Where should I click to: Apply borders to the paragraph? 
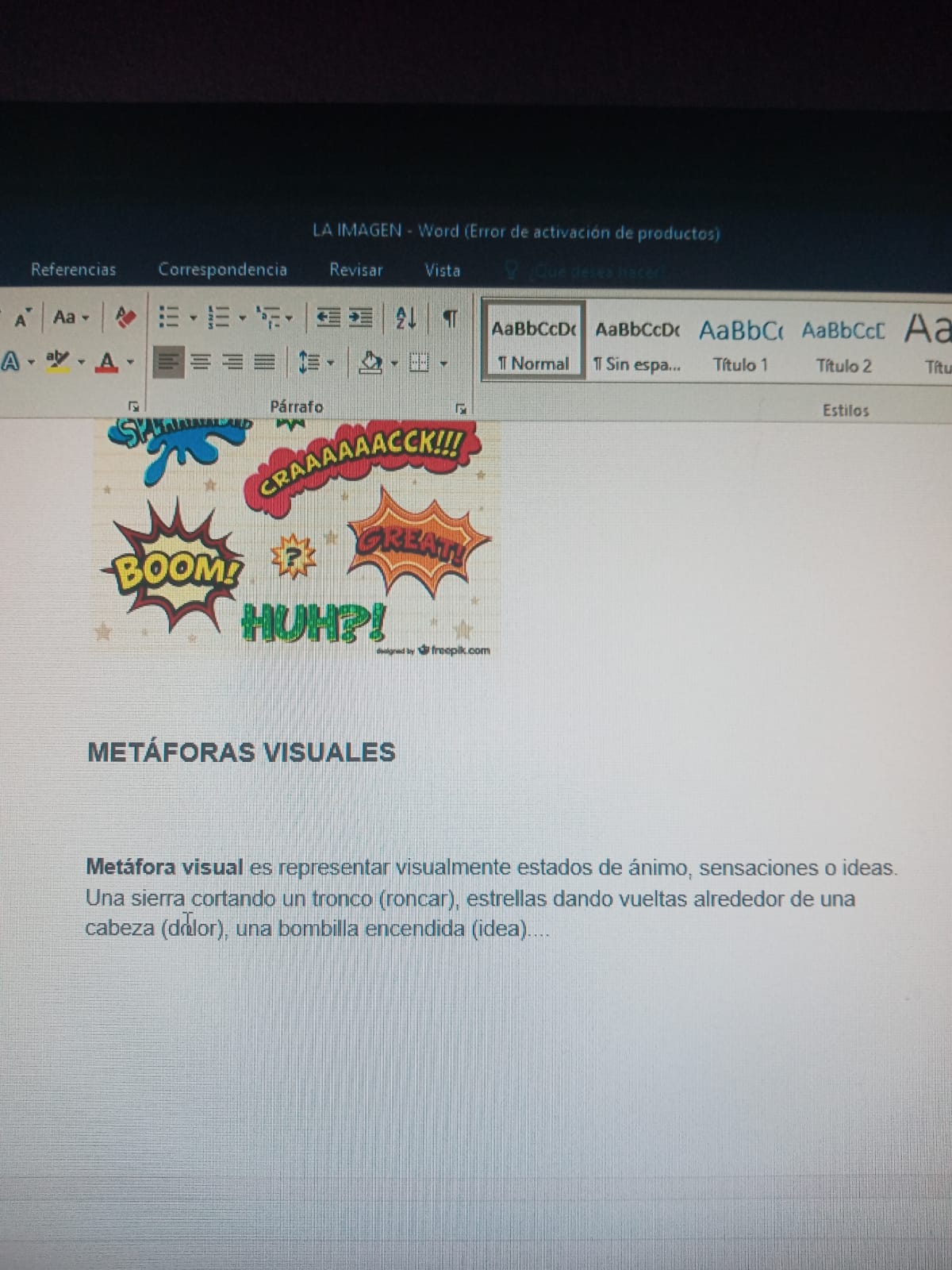(420, 364)
